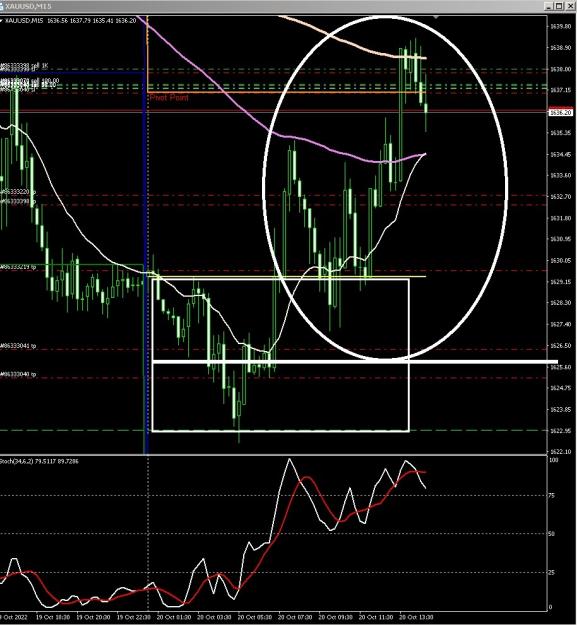Click the '20 Oct 03:30' time axis label
Viewport: 577px width, 625px height.
tap(214, 617)
